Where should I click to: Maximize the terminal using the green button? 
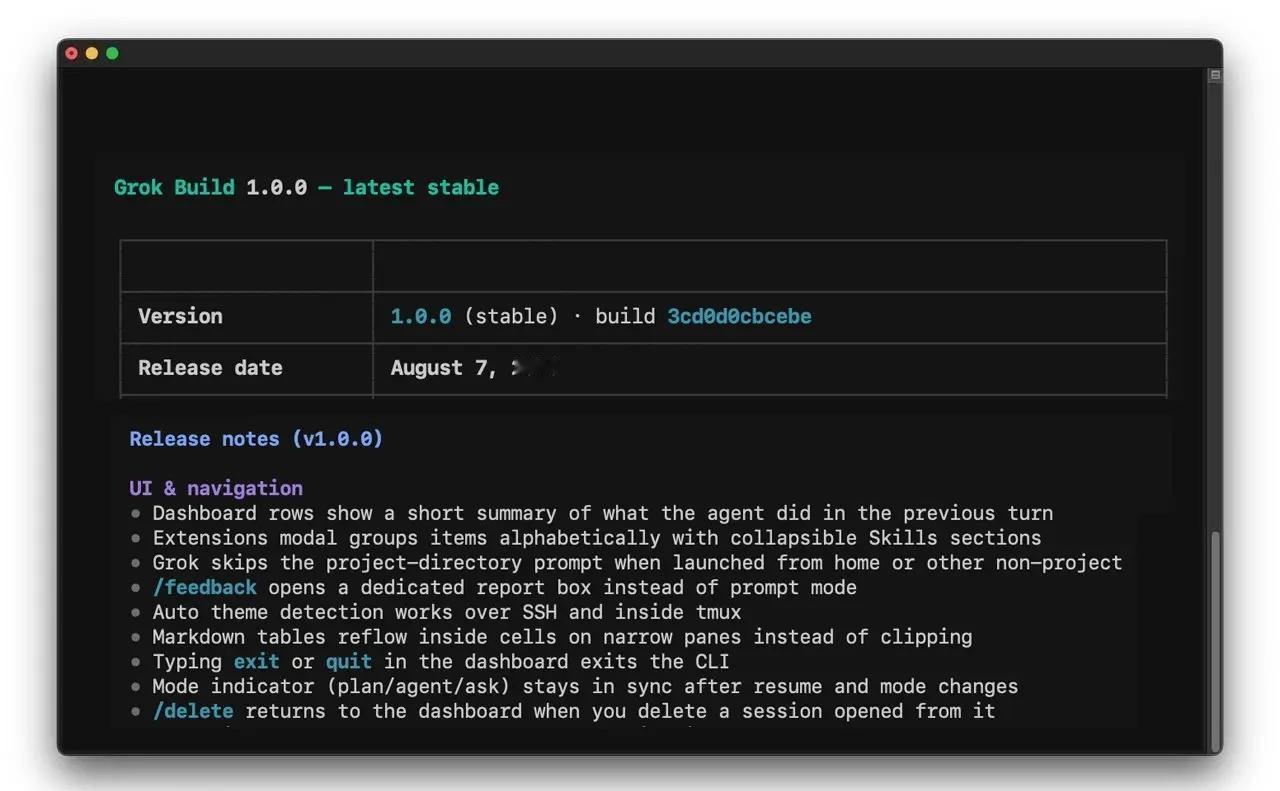click(x=112, y=53)
